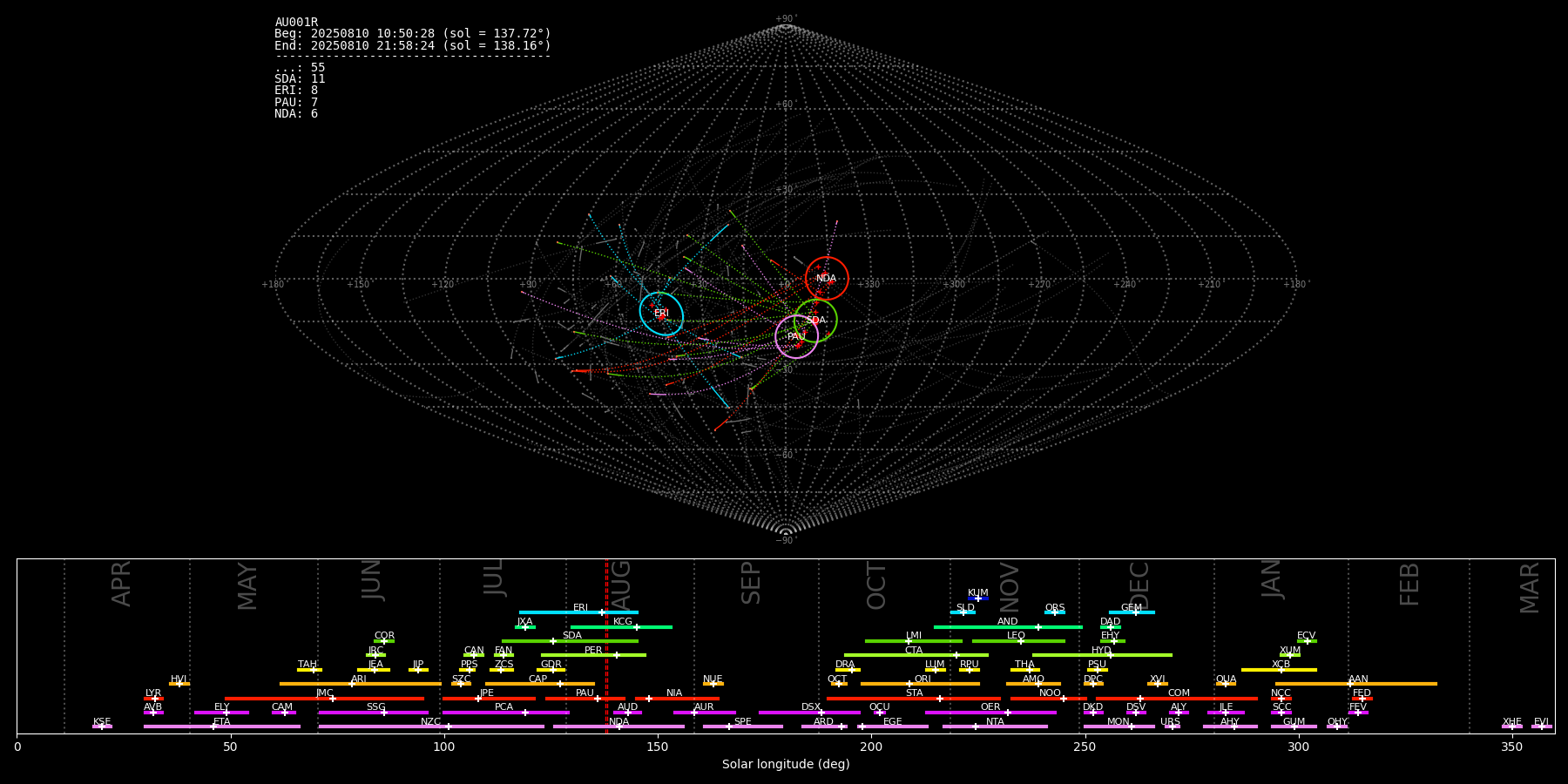Click the green AND timeline bar
1568x784 pixels.
click(1008, 626)
